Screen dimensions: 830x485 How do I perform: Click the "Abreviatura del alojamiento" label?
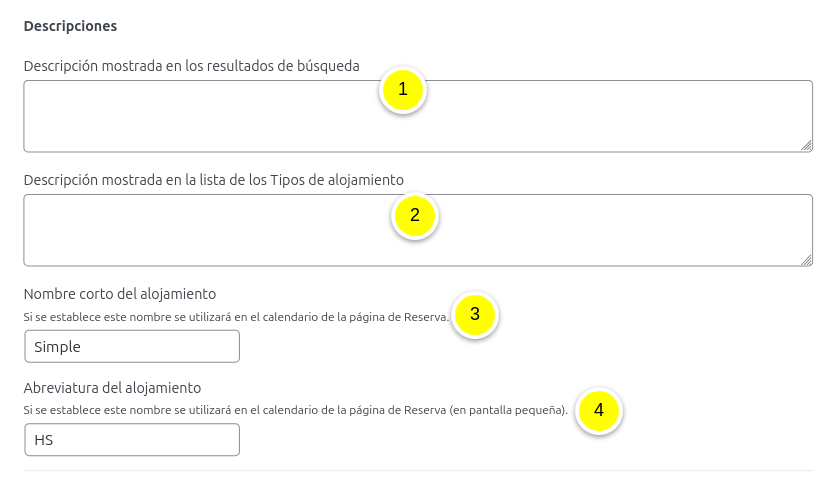[113, 387]
